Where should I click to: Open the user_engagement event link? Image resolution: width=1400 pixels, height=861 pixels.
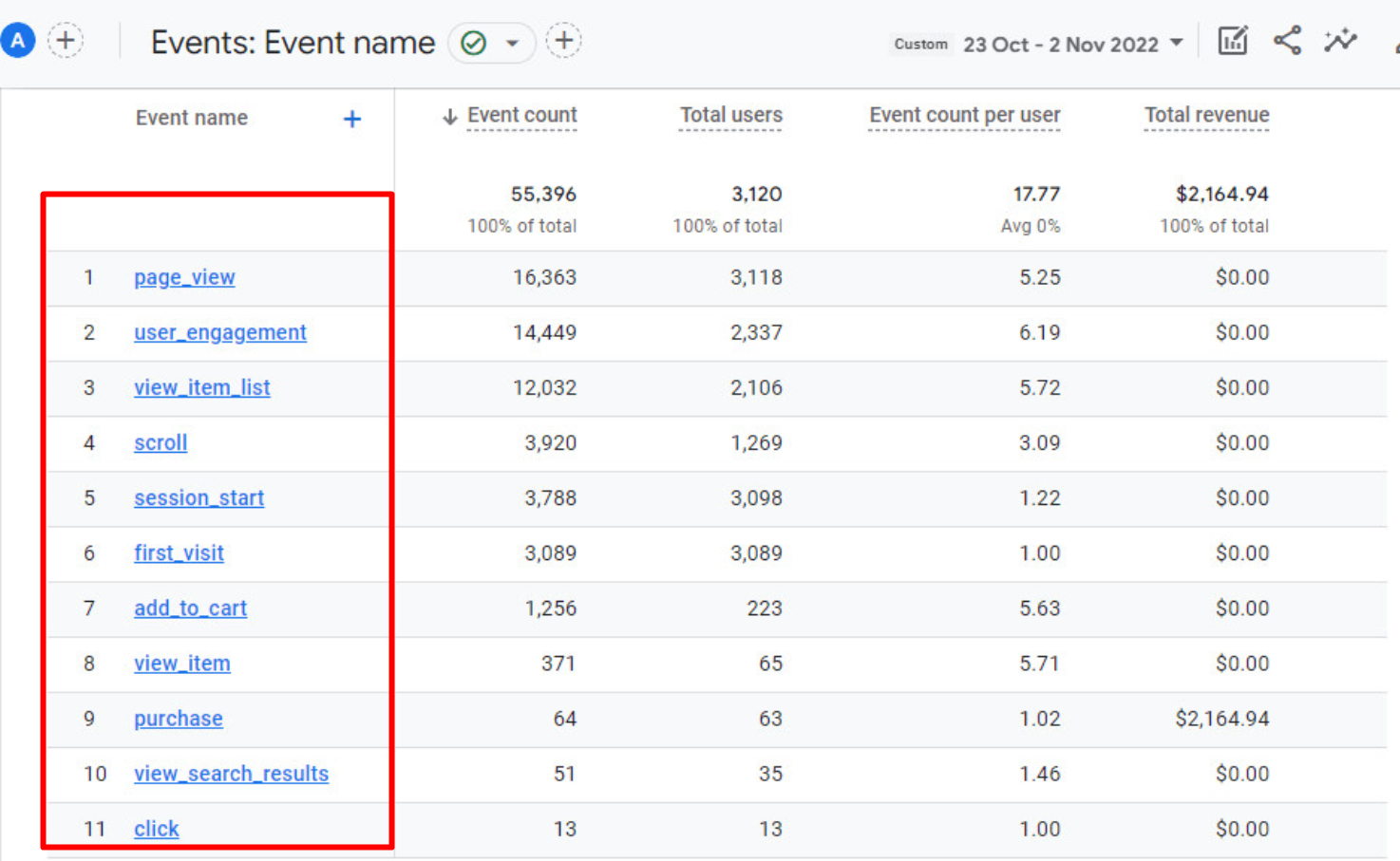[x=220, y=332]
